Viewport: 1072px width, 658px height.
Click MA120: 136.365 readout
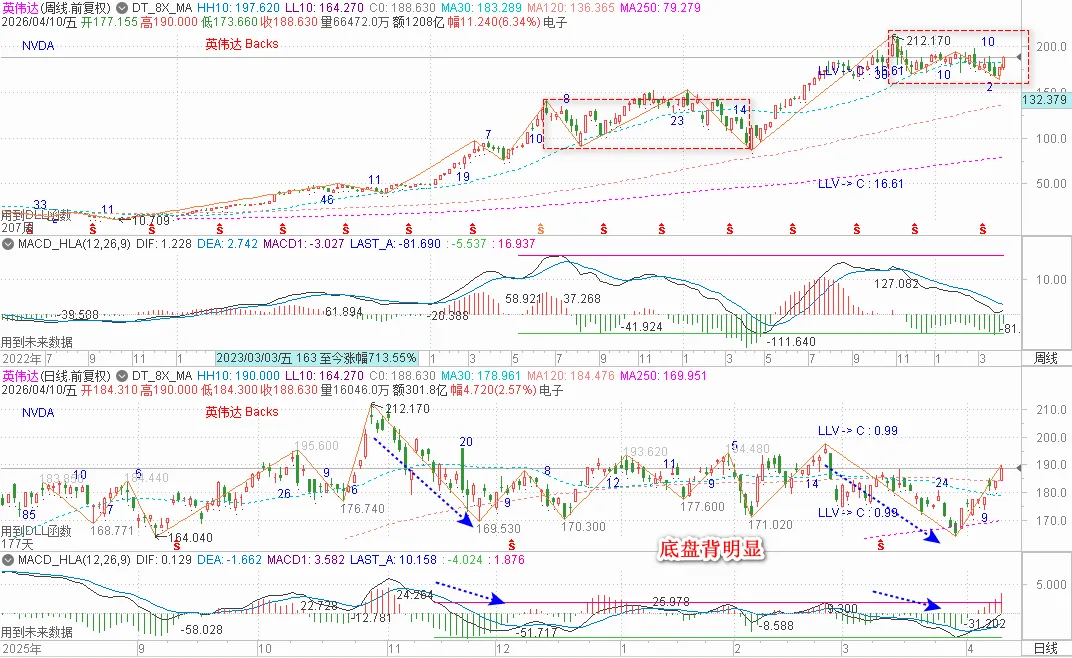coord(570,8)
